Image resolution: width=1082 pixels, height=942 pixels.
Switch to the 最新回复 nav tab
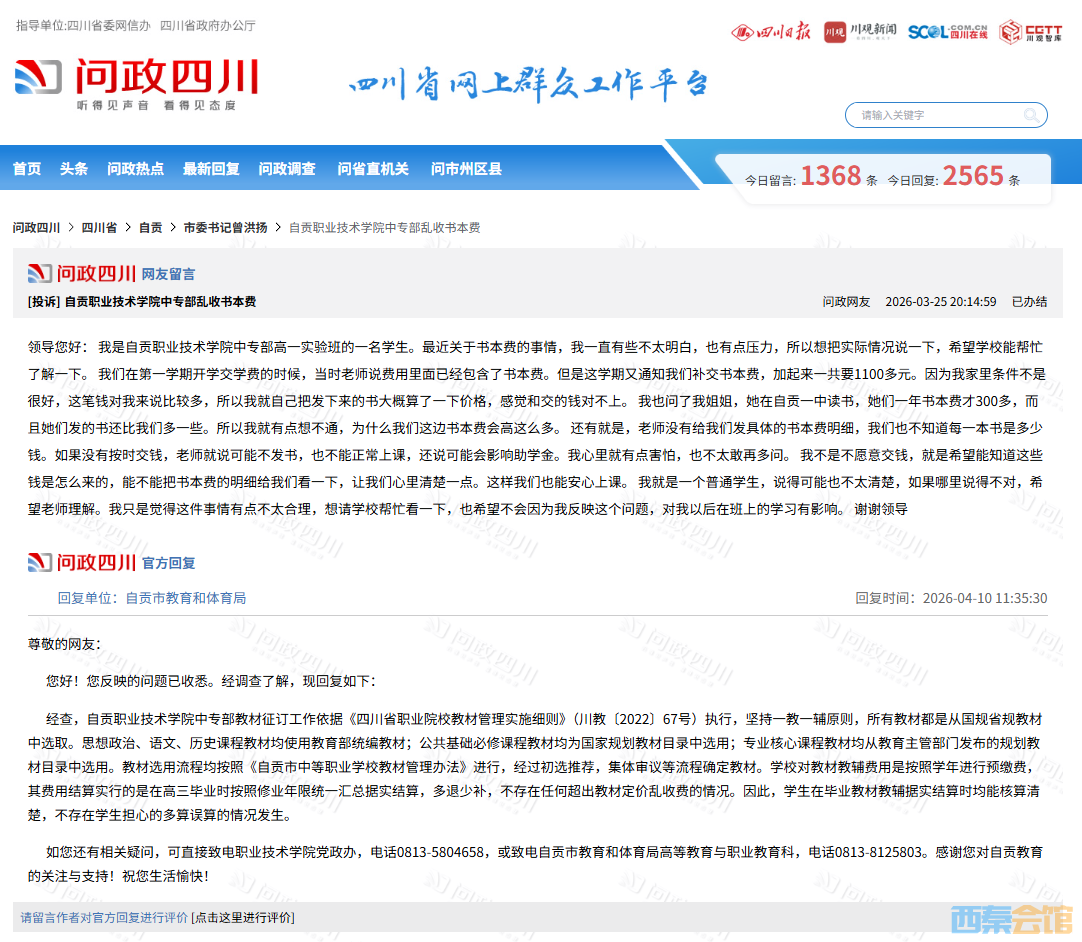tap(211, 169)
